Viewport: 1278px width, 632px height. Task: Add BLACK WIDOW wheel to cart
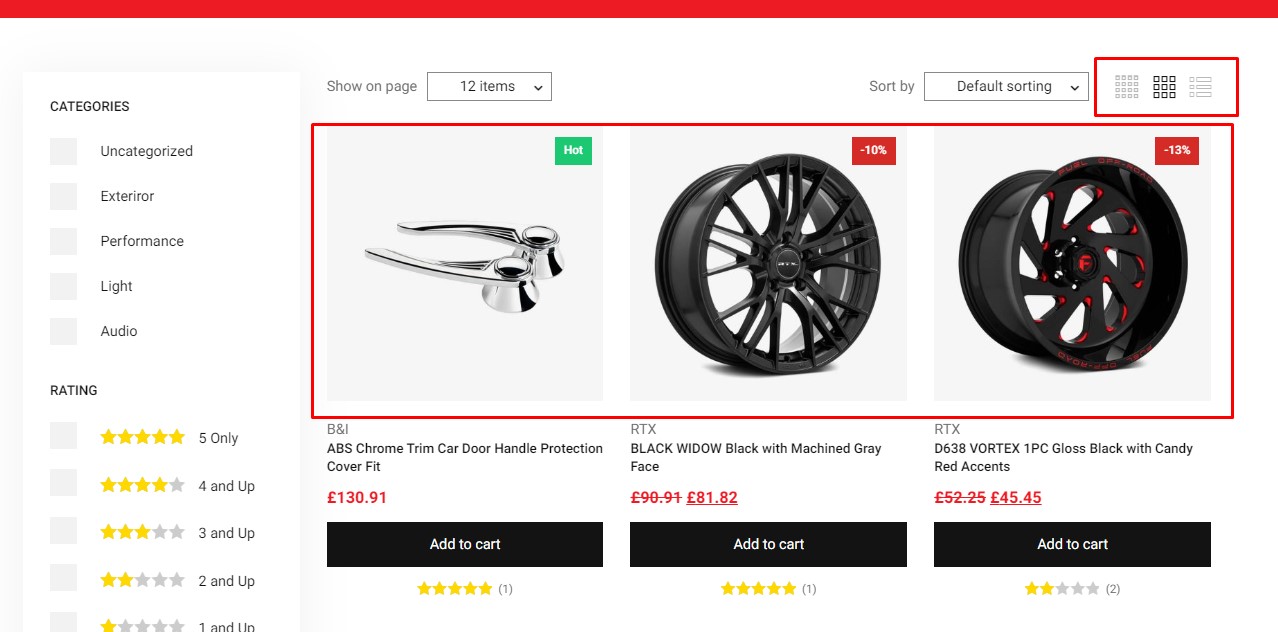pyautogui.click(x=768, y=544)
